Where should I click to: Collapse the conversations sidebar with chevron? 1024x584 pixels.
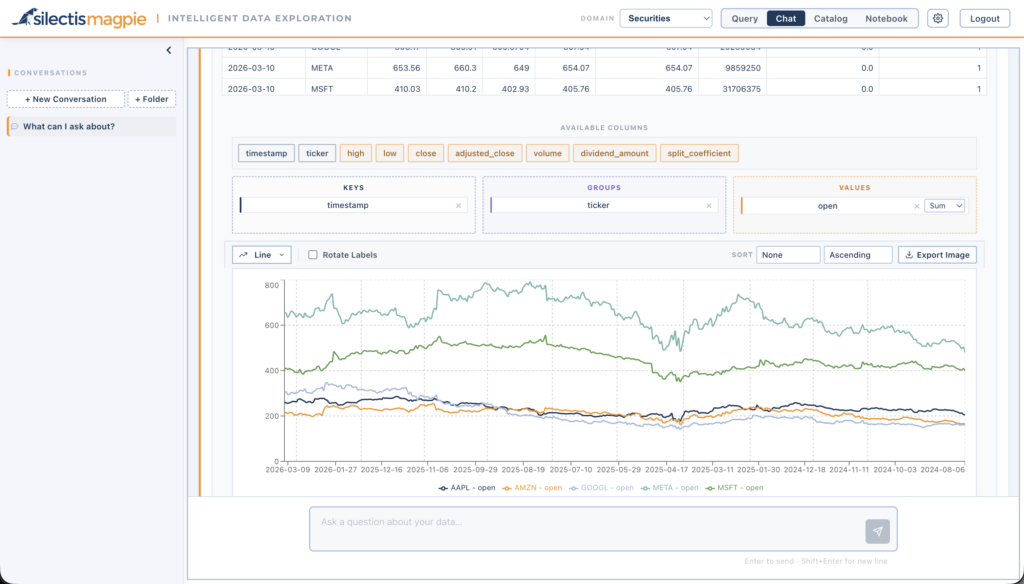coord(168,50)
